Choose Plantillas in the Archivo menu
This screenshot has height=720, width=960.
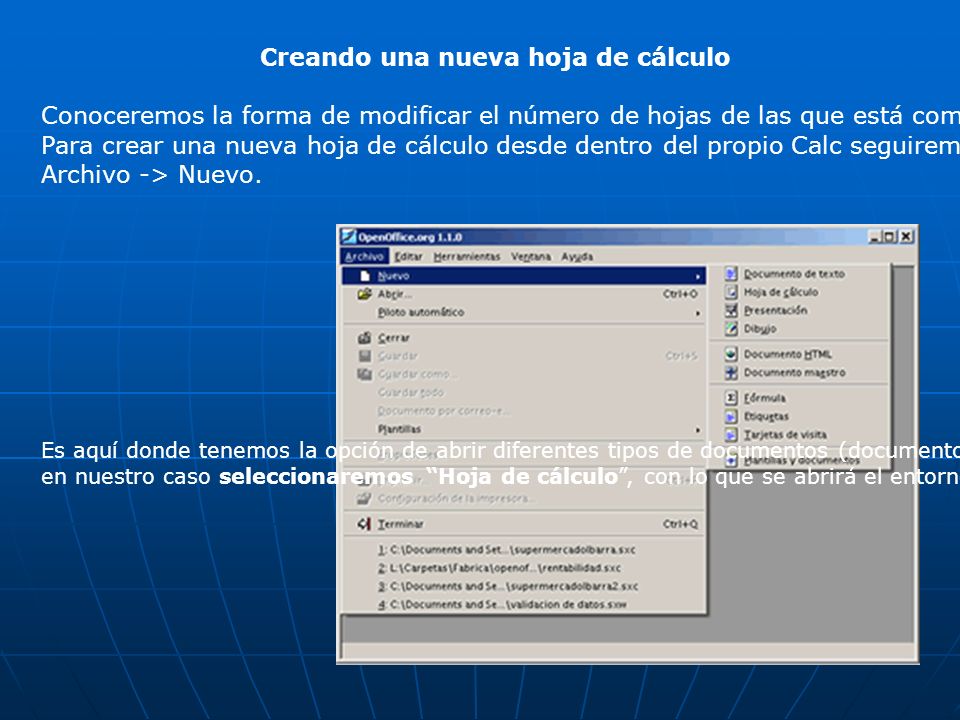click(524, 429)
